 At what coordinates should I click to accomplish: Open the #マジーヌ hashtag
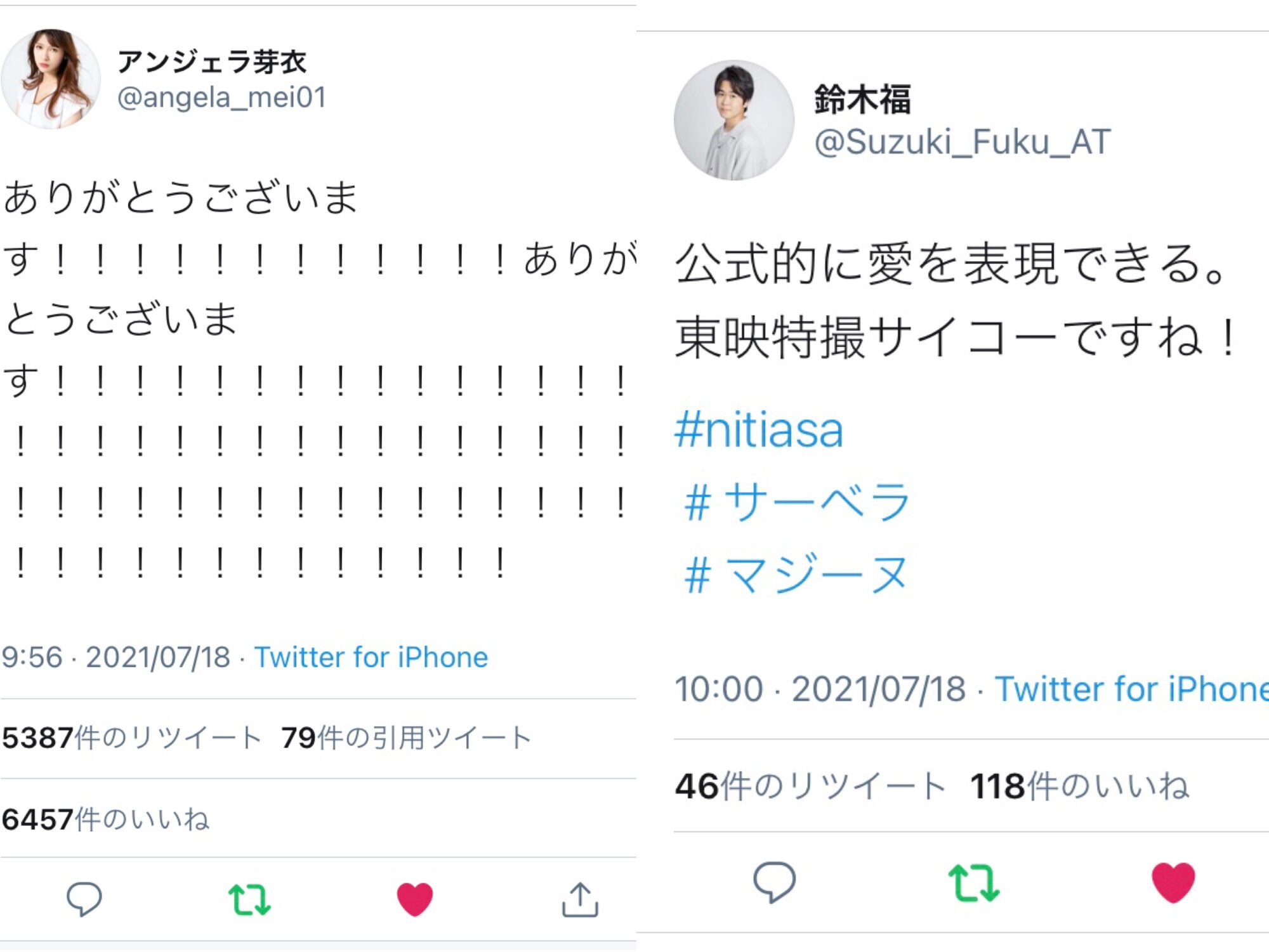click(796, 574)
